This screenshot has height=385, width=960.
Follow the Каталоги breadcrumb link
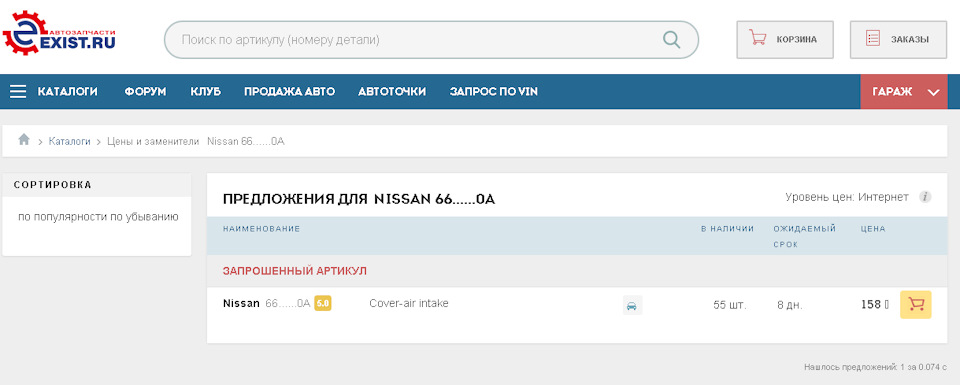coord(69,141)
